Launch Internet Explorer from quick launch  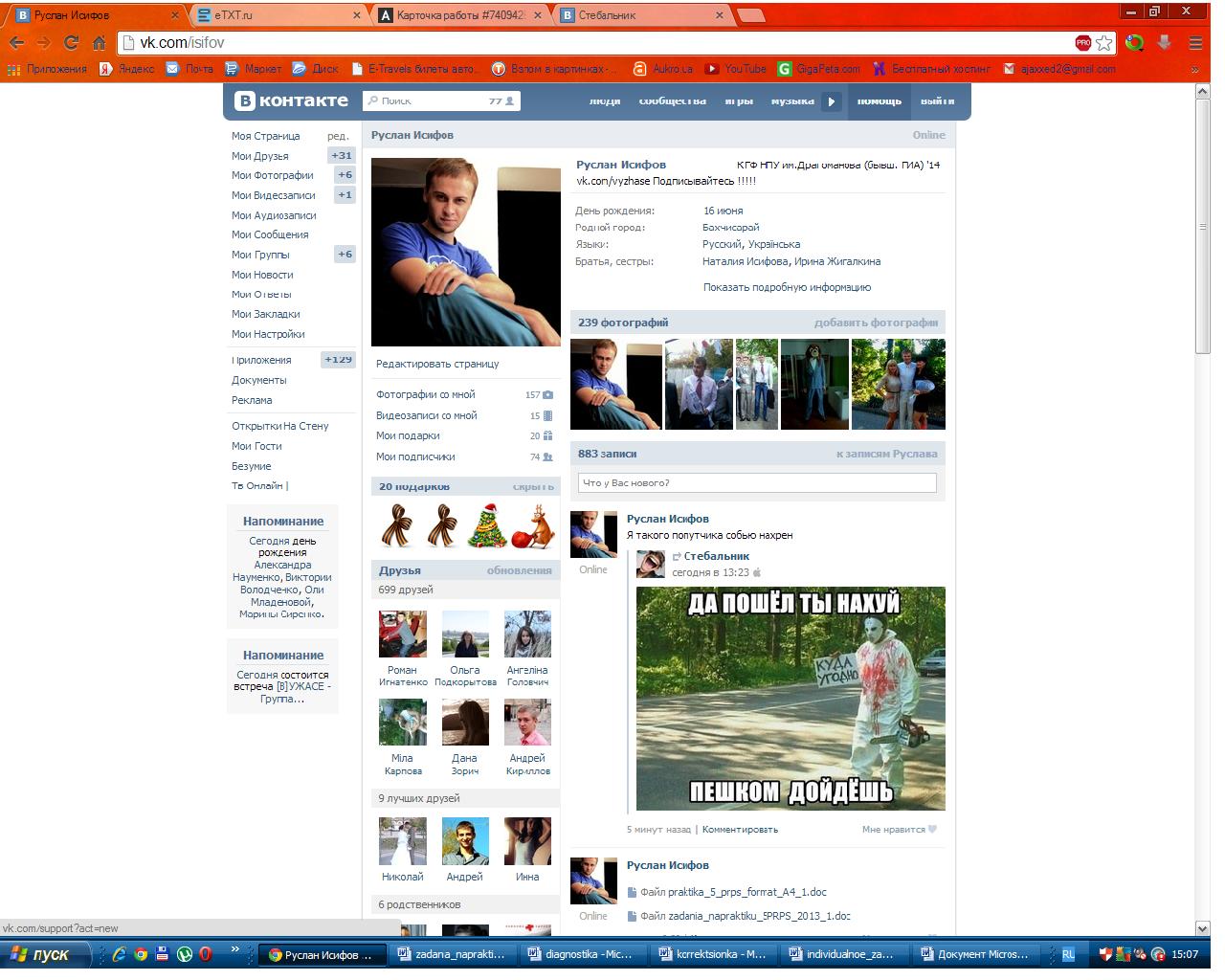119,954
